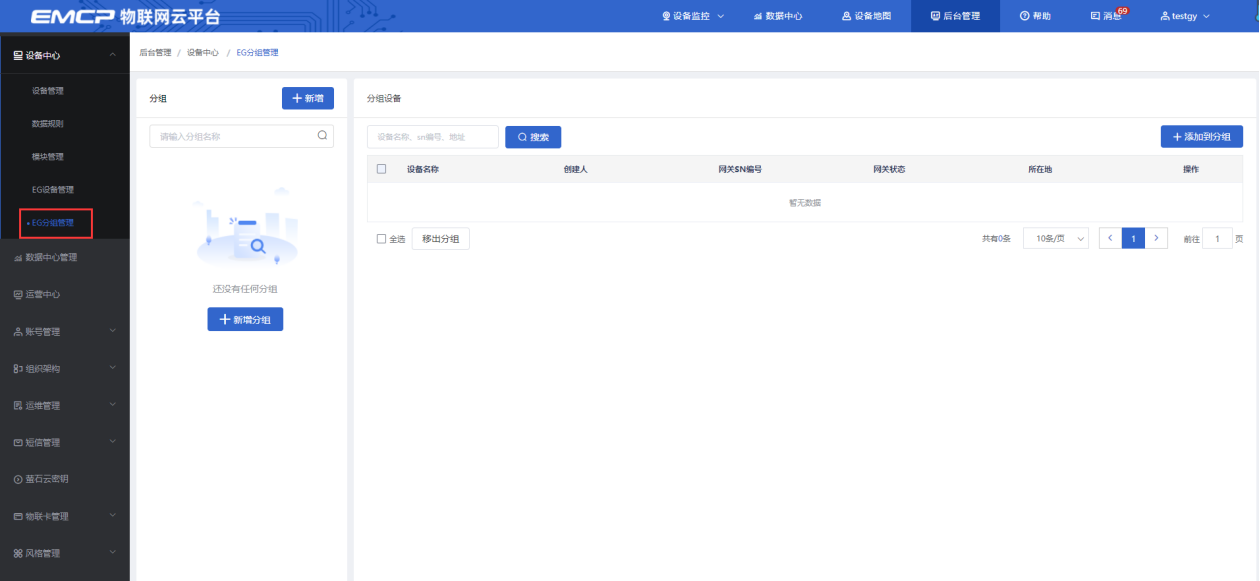Click the 共有0条 total count text
1260x581 pixels.
(x=996, y=239)
